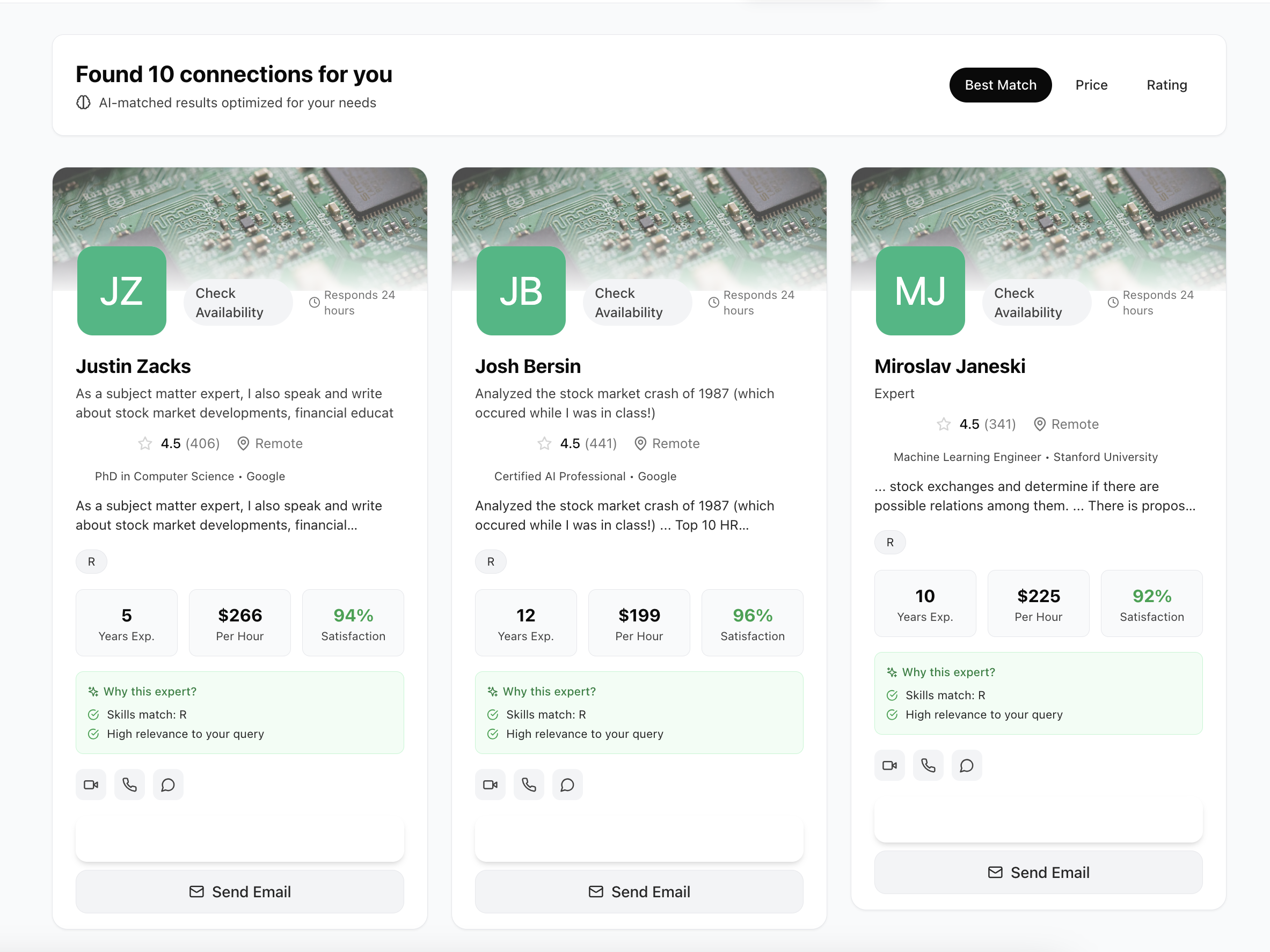Check Availability for Miroslav Janeski
The image size is (1270, 952).
[1037, 303]
